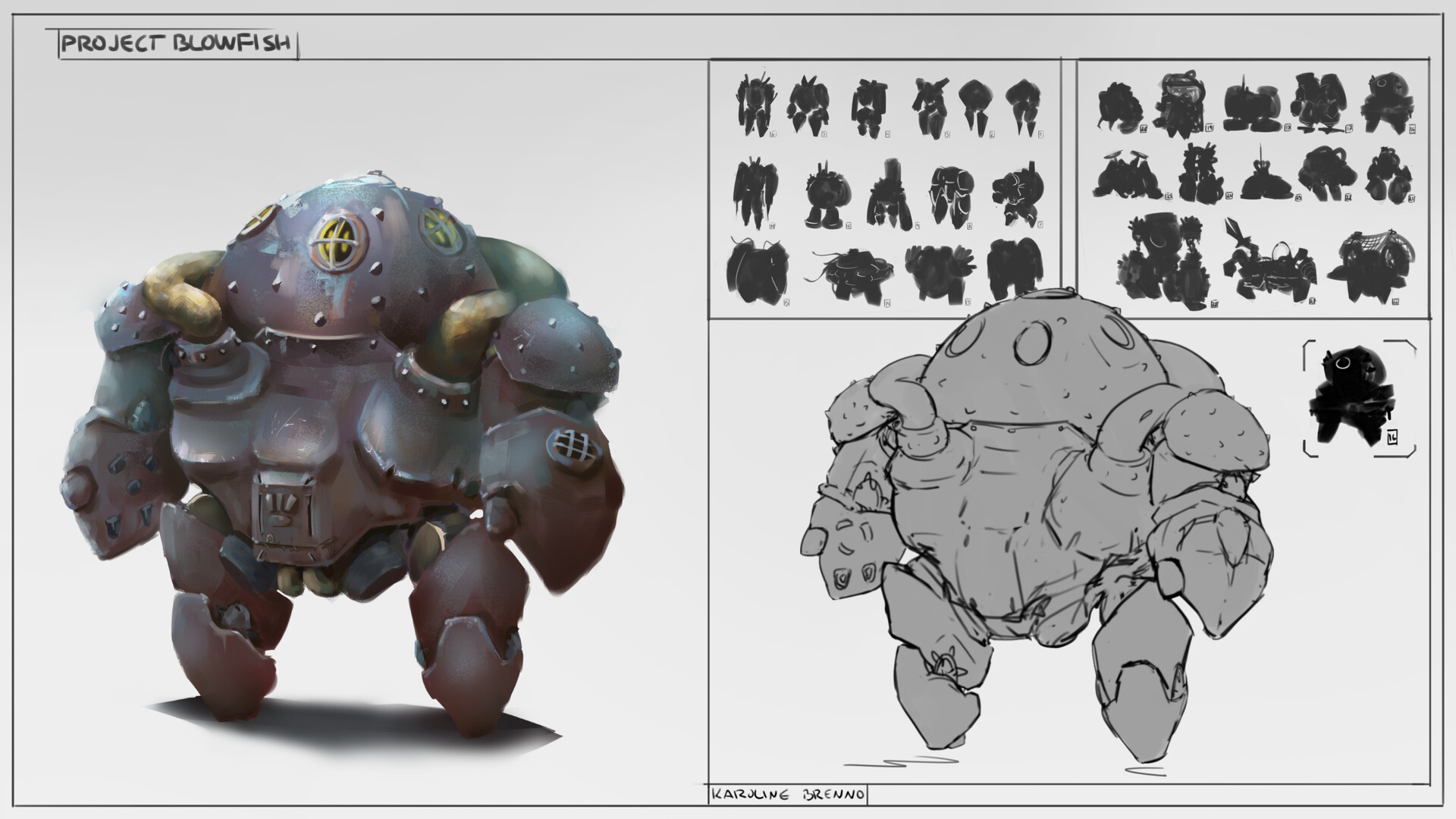Screen dimensions: 1456x819
Task: Click the KAROLINE BRENNO signature label
Action: 789,794
